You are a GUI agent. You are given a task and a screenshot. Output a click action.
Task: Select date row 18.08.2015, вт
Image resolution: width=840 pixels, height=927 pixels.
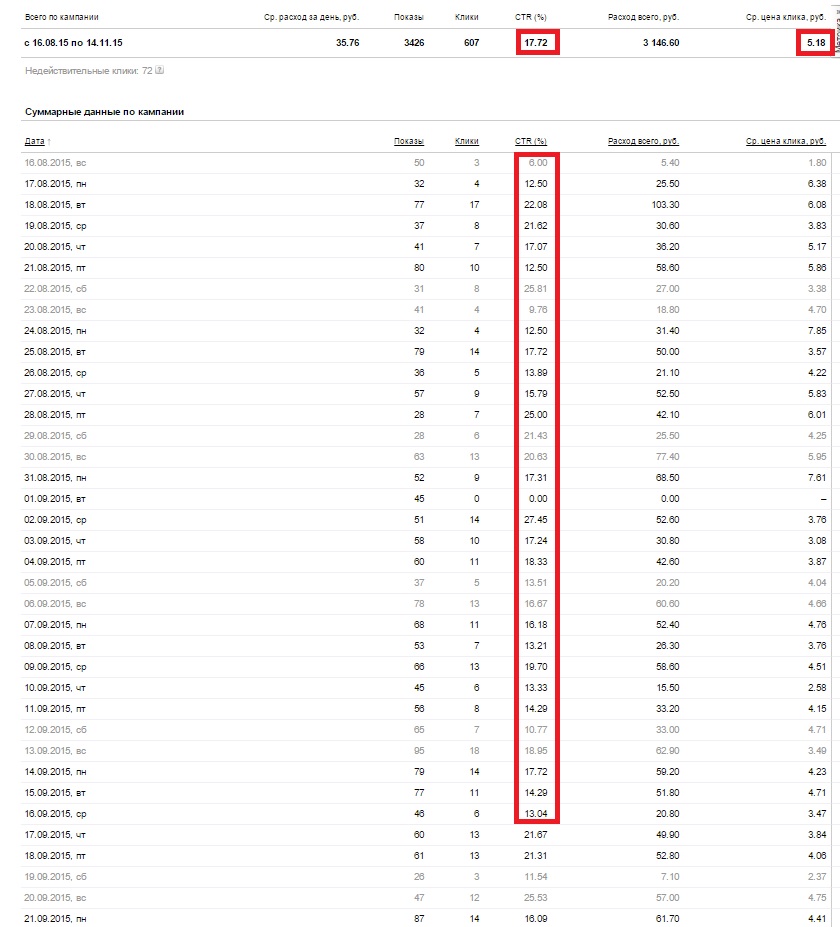(426, 205)
